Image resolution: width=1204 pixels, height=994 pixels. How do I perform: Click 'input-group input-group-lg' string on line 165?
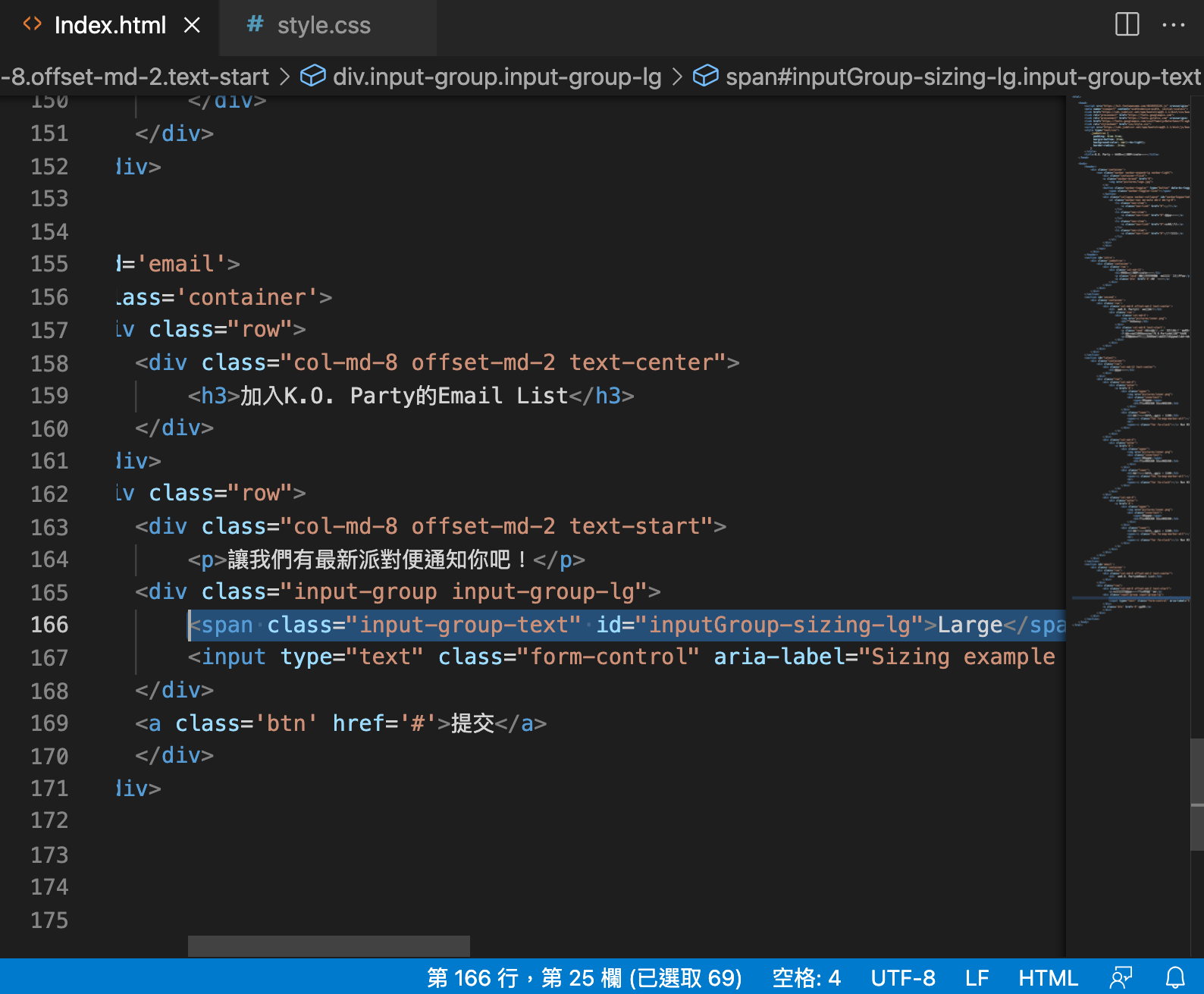[464, 591]
